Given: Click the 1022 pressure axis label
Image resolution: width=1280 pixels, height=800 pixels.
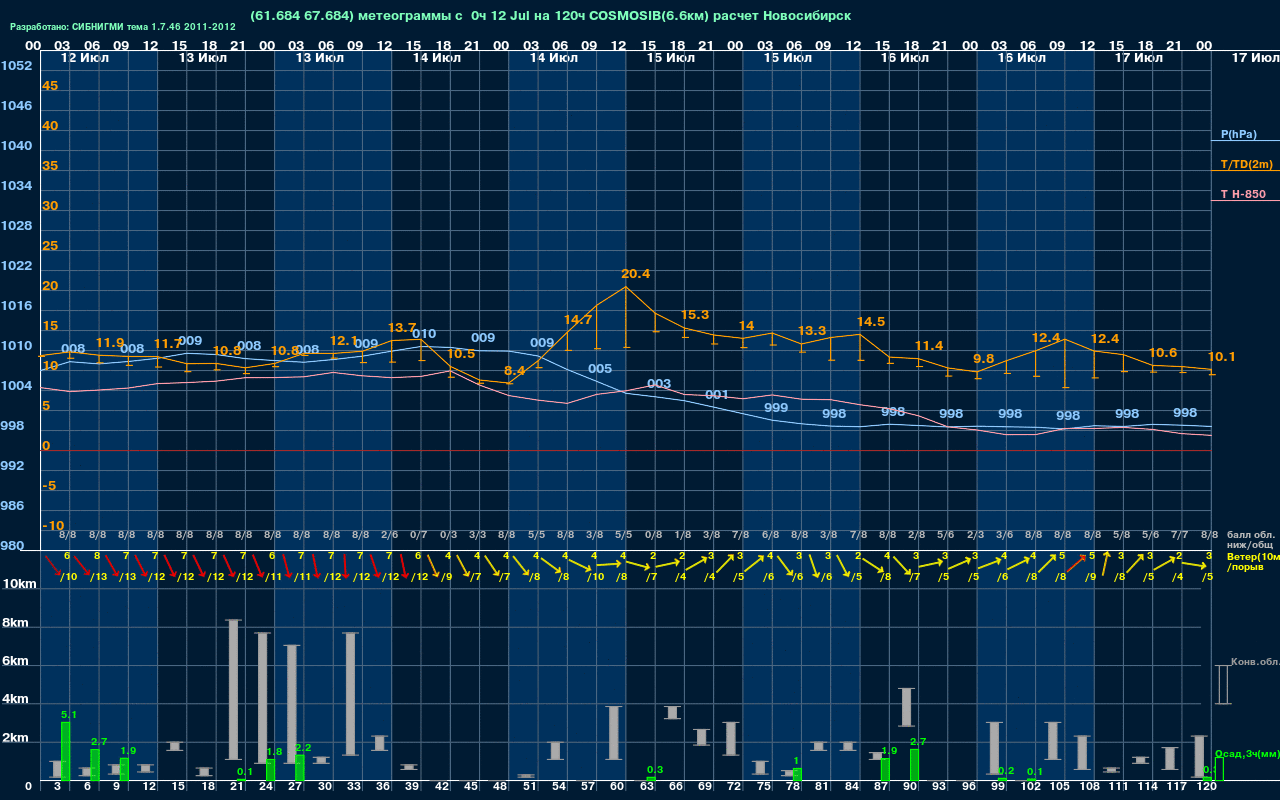Looking at the screenshot, I should [x=16, y=266].
